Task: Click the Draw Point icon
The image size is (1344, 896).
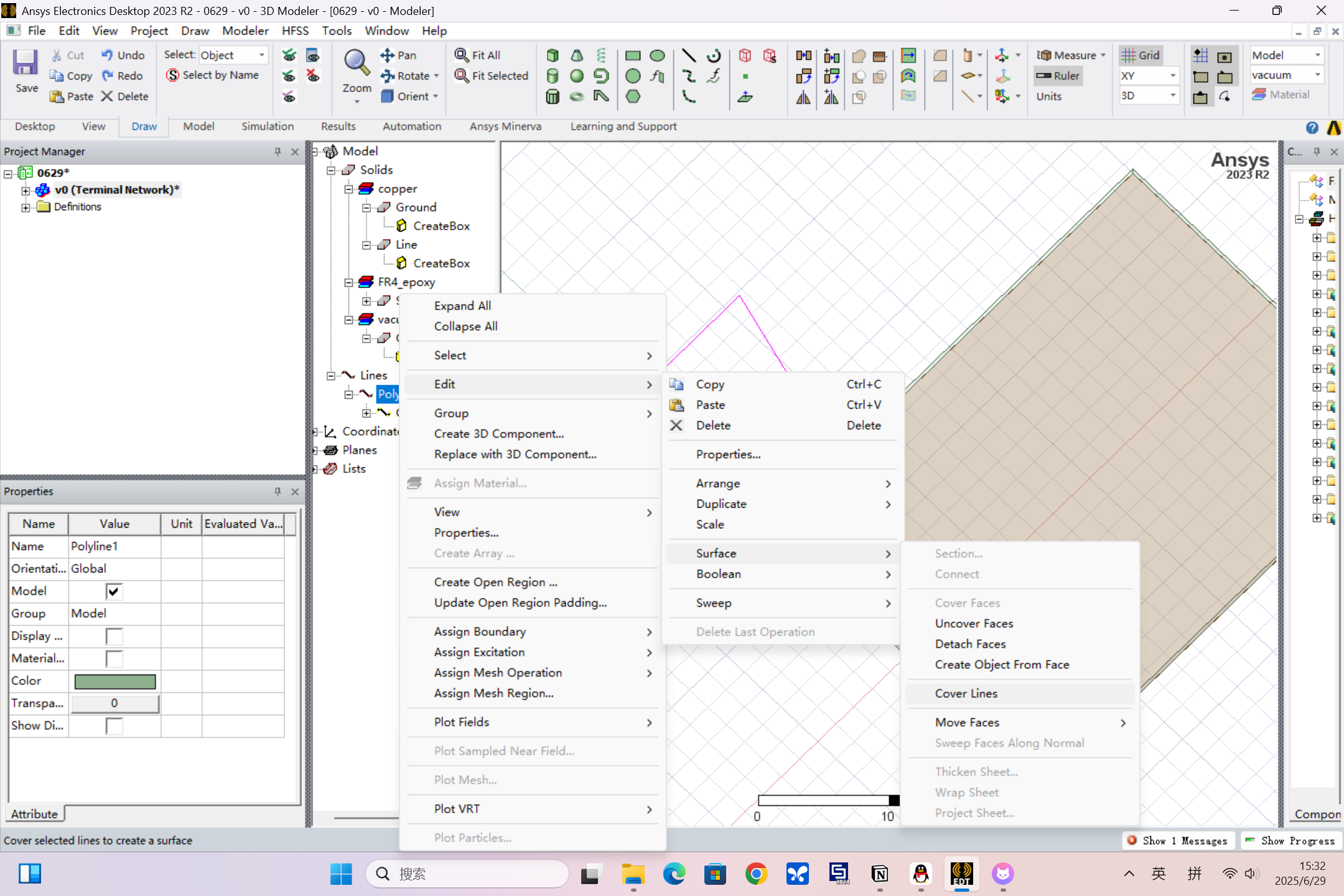Action: click(745, 76)
